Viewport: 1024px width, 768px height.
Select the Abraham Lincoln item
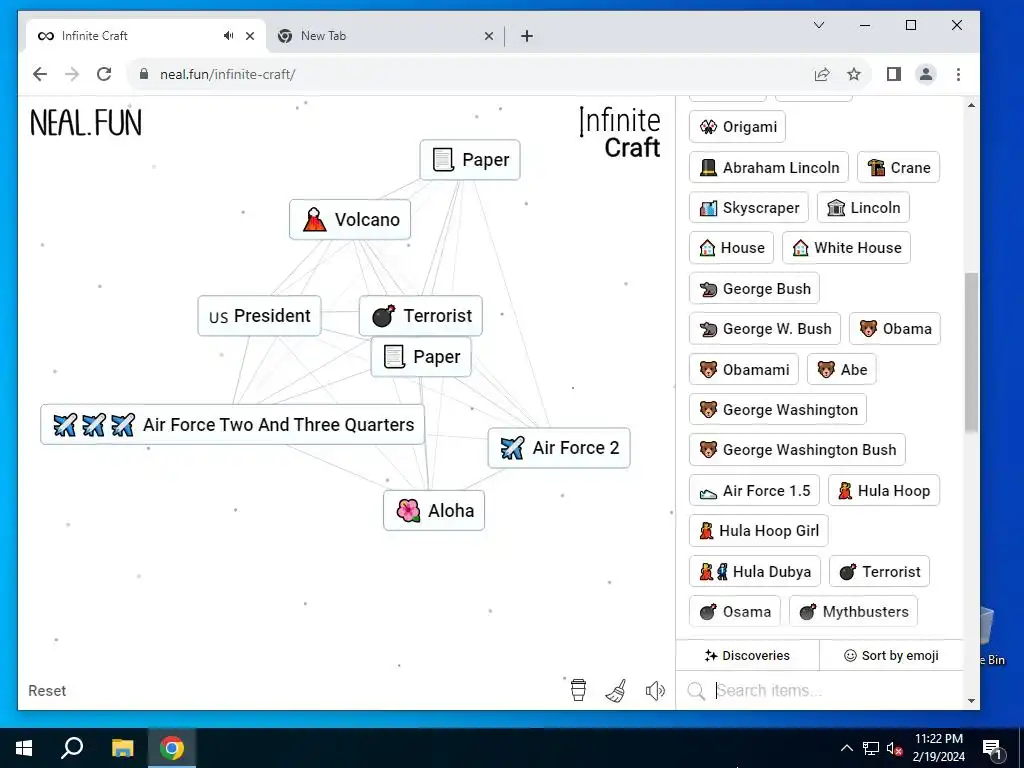click(769, 167)
